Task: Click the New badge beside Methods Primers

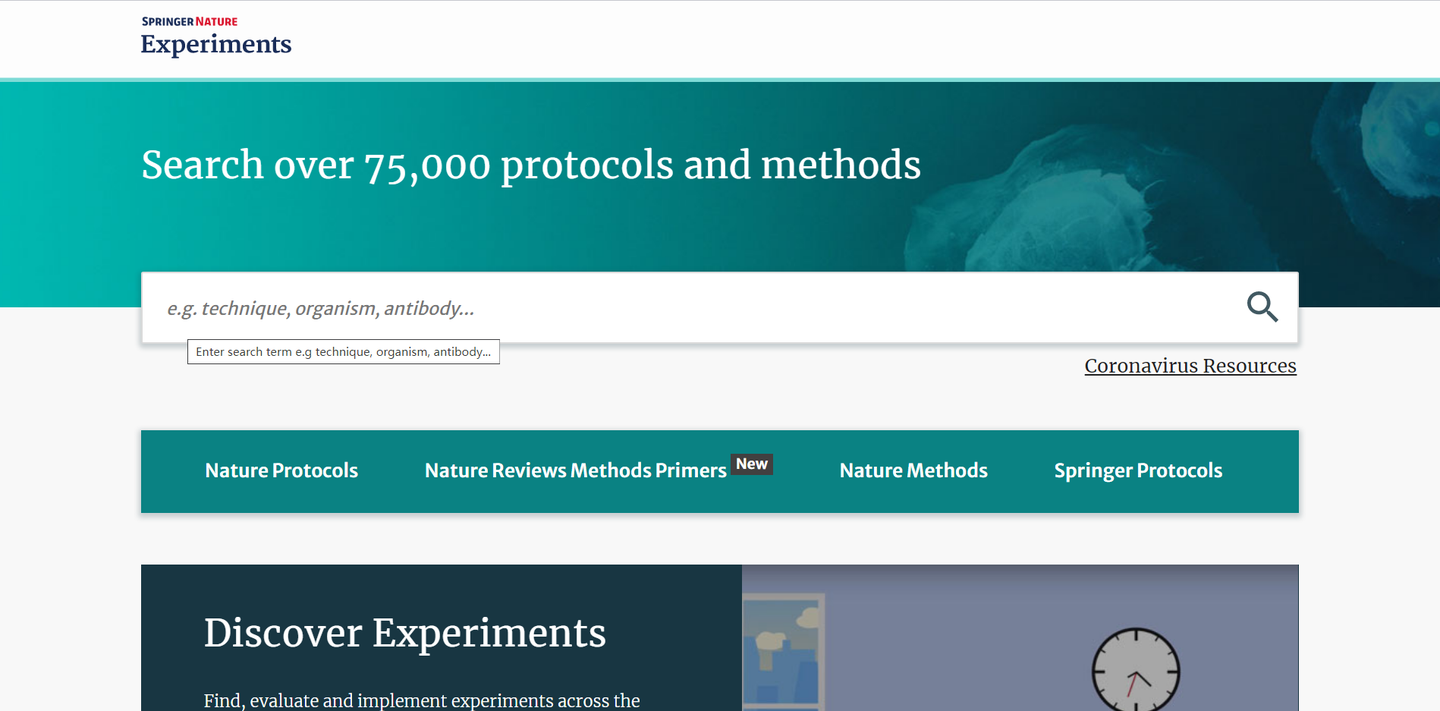Action: click(752, 464)
